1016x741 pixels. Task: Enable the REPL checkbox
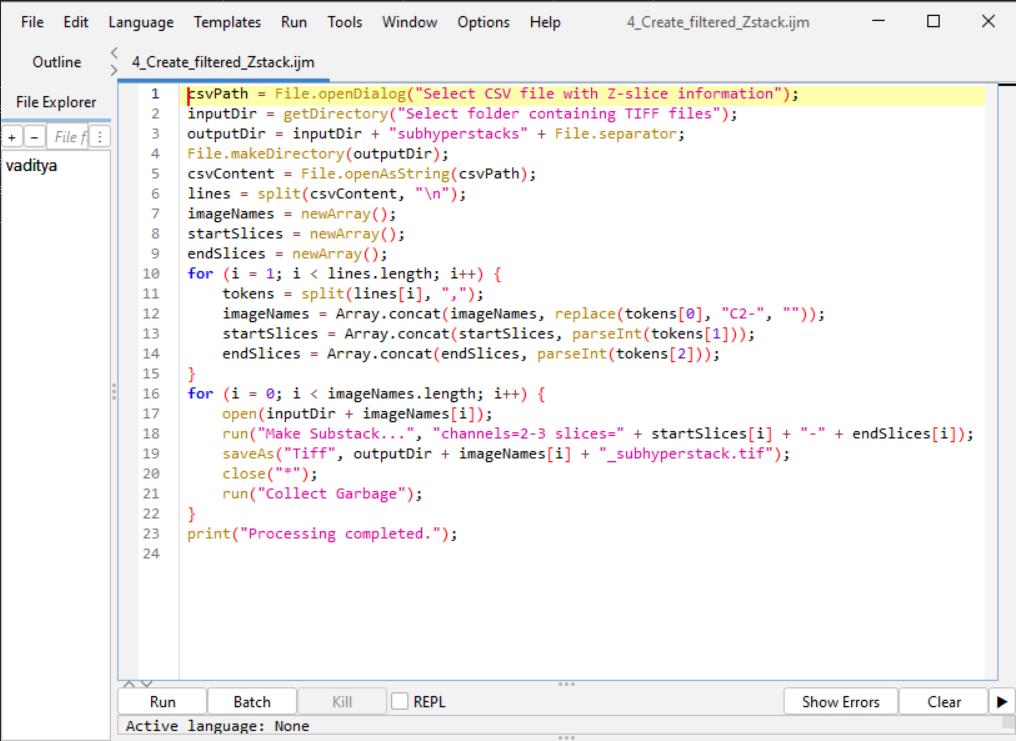400,701
